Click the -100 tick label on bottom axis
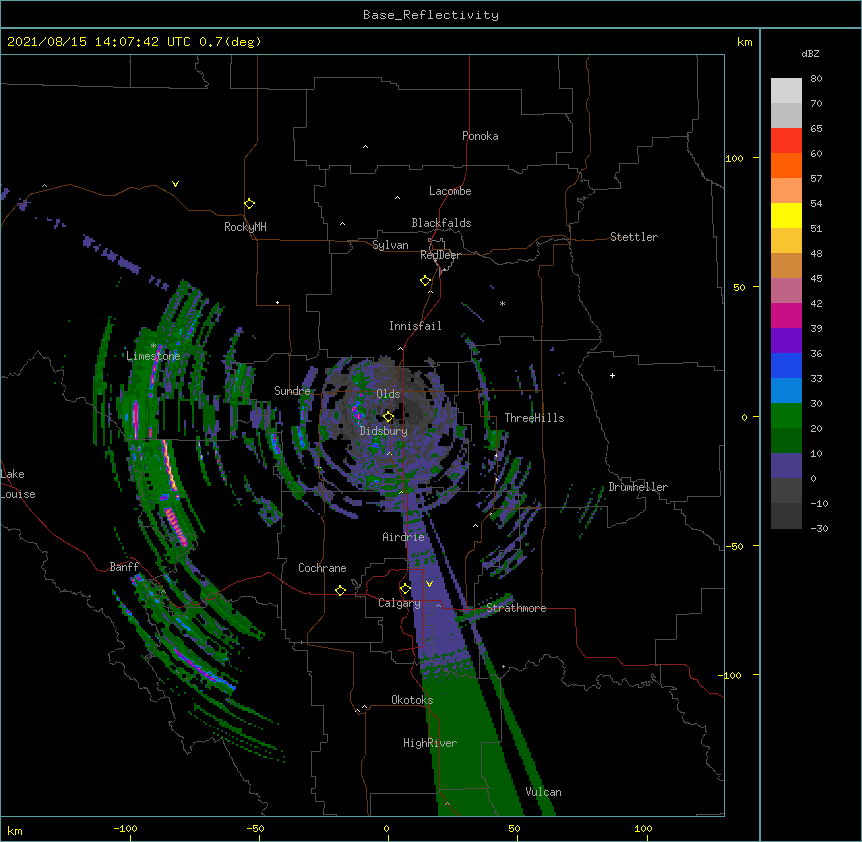Screen dimensions: 862x842 tap(125, 828)
